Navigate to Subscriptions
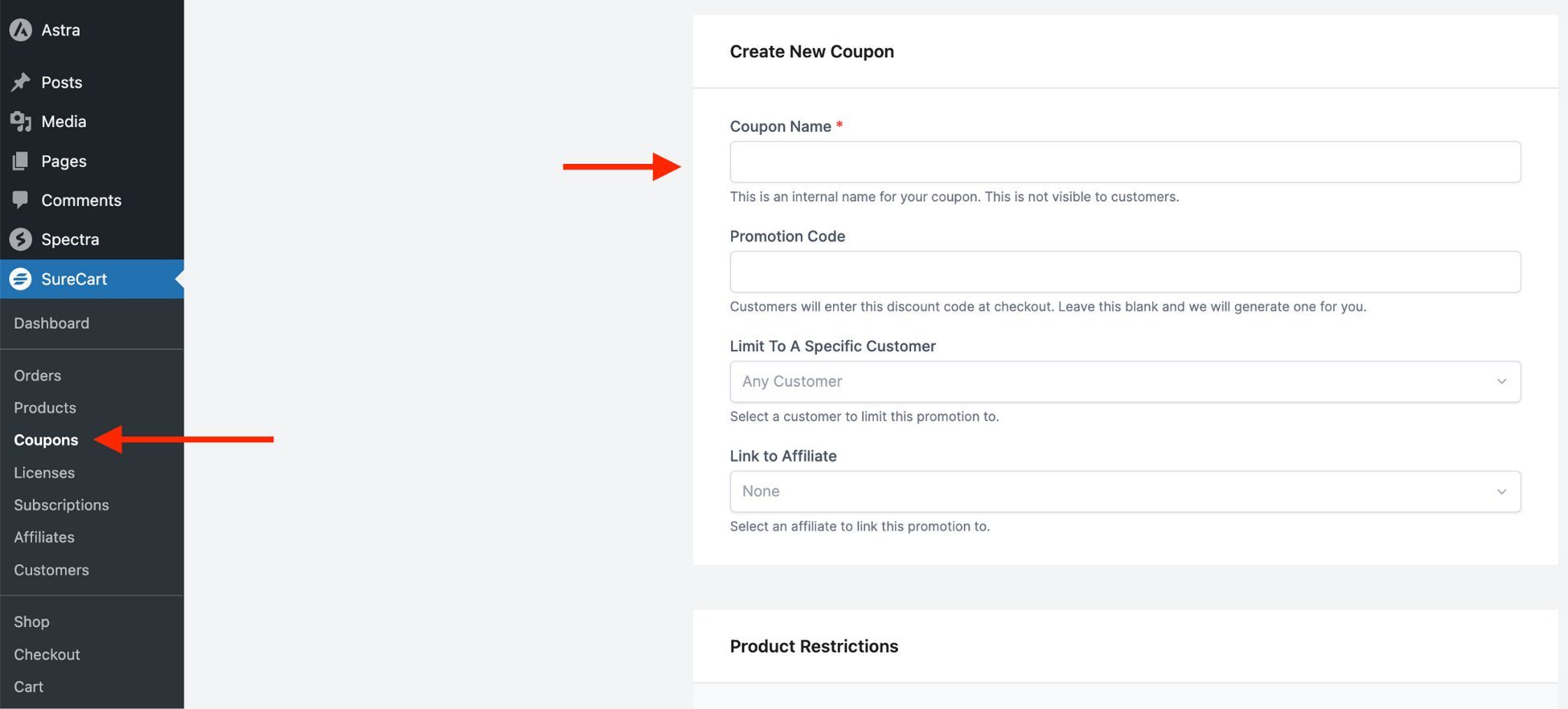This screenshot has height=709, width=1568. coord(61,505)
